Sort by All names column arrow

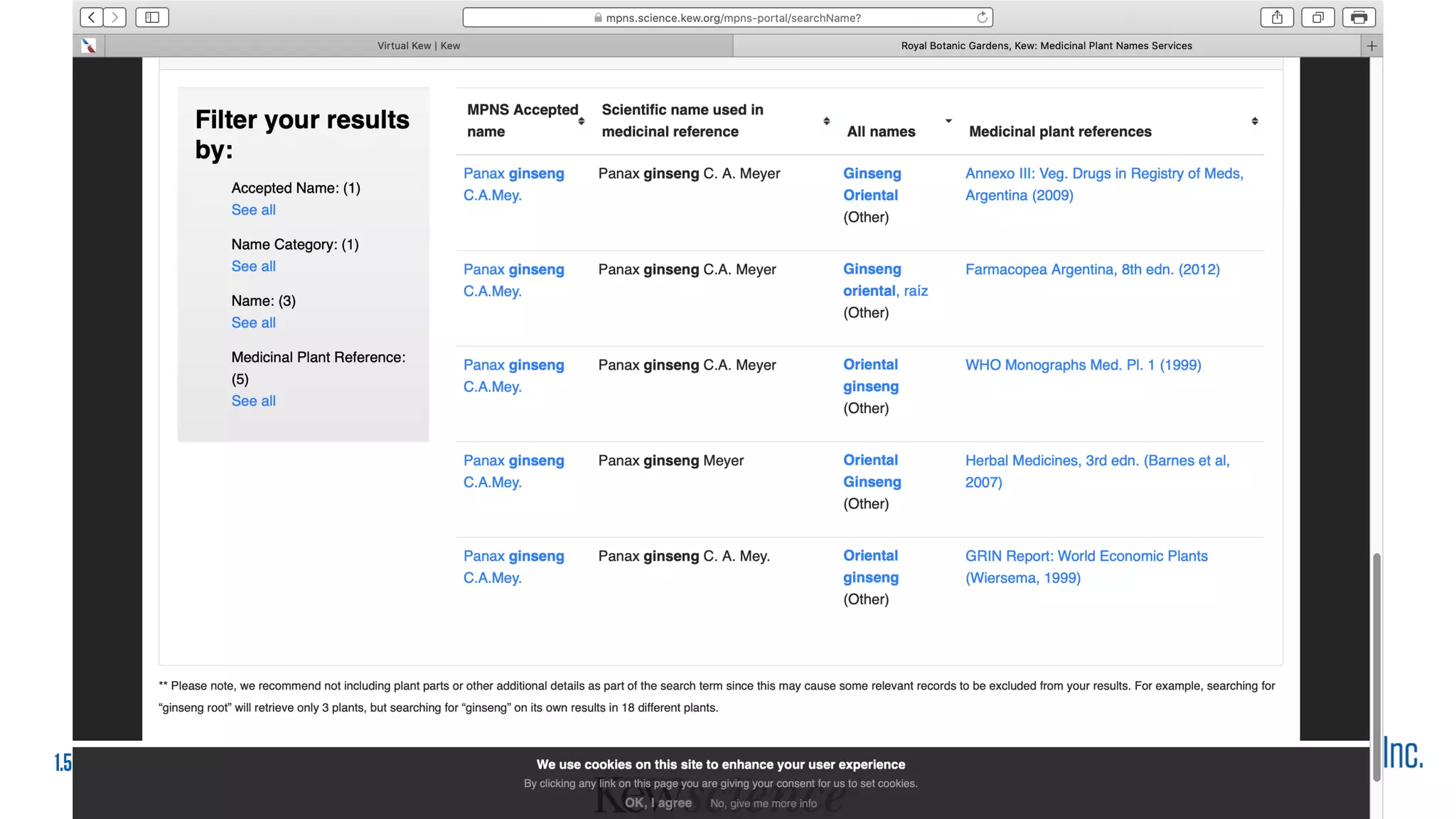pos(948,121)
